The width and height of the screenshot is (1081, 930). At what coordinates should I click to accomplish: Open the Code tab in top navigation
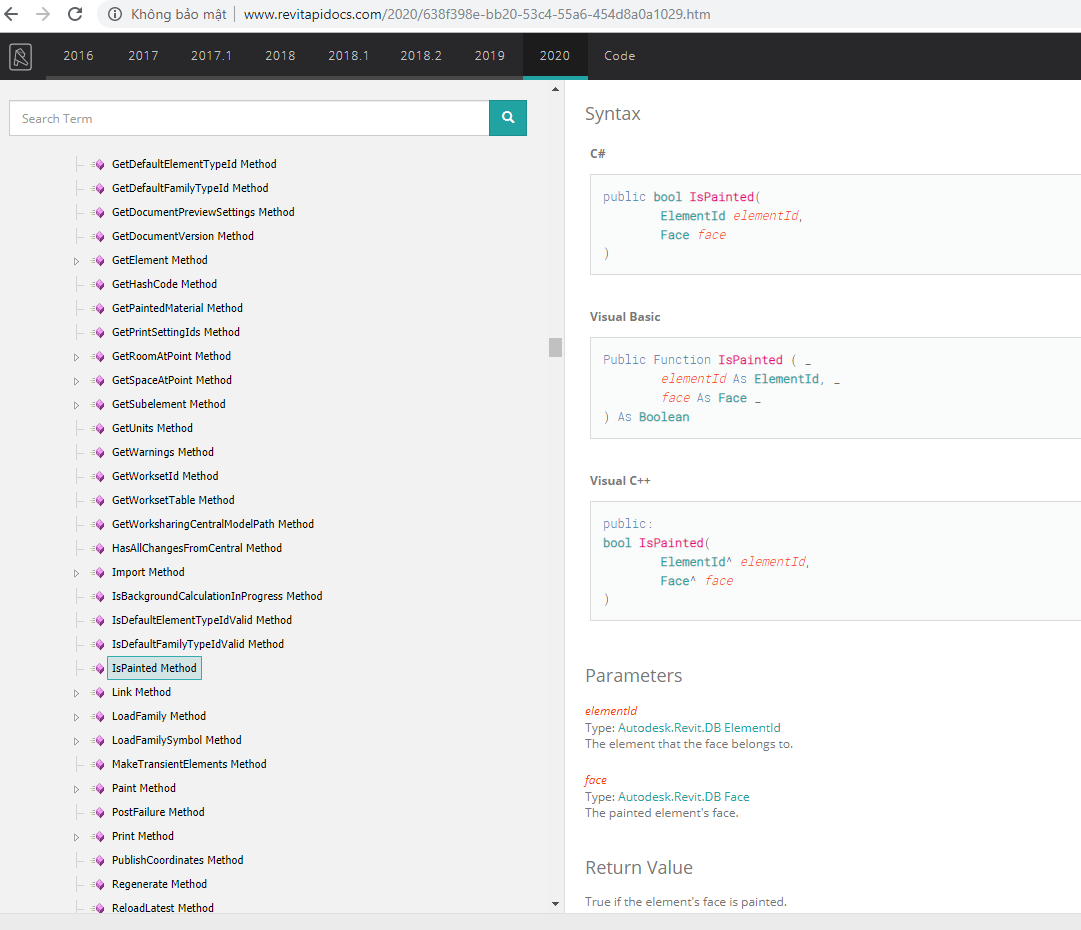(x=619, y=56)
